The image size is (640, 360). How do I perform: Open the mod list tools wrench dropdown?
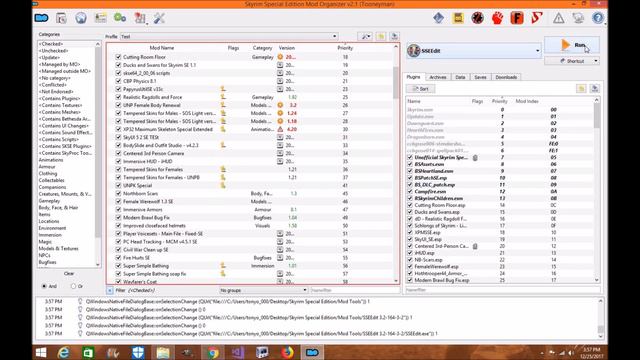coord(365,36)
